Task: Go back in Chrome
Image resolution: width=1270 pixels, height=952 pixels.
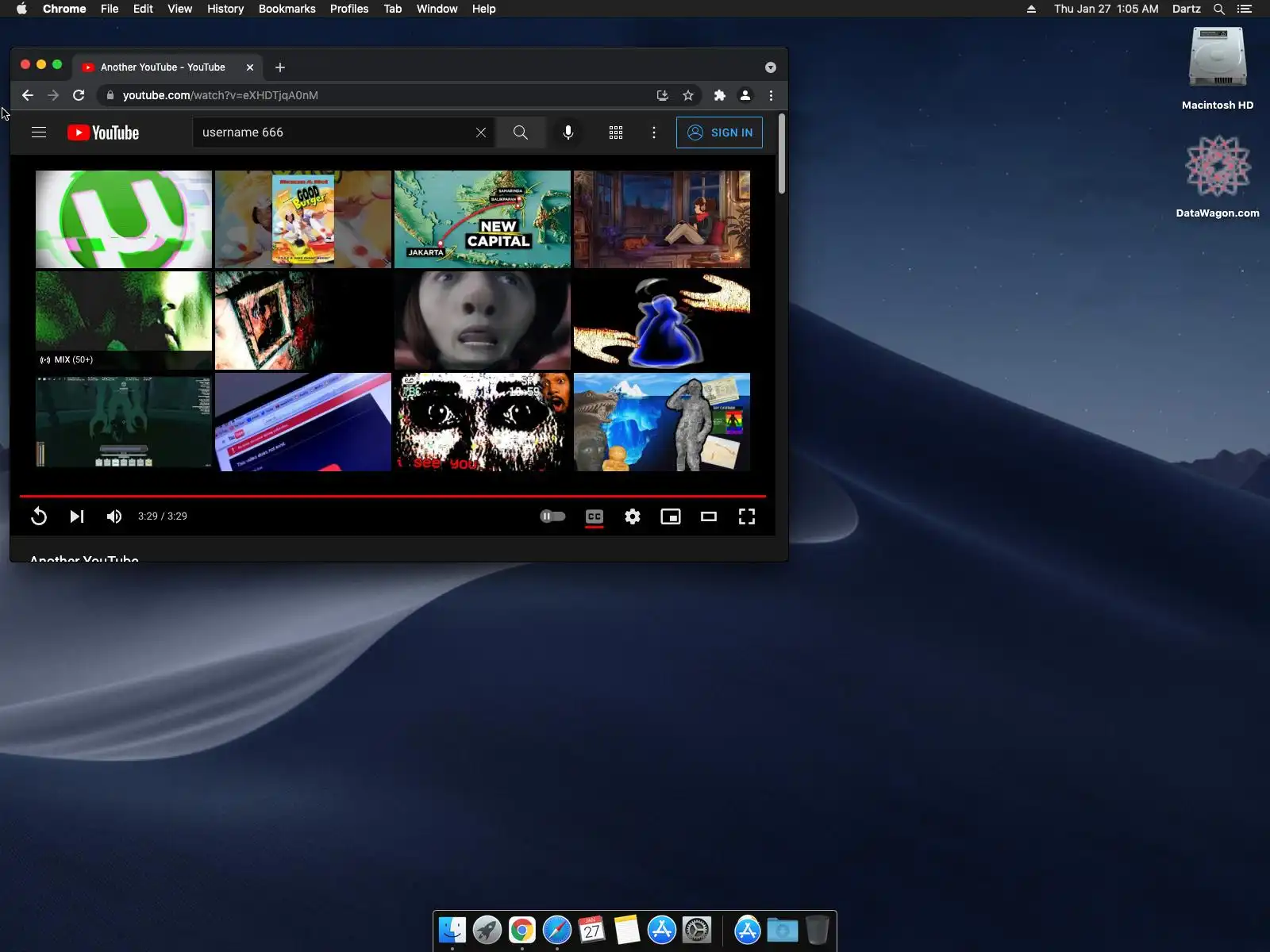Action: tap(28, 95)
